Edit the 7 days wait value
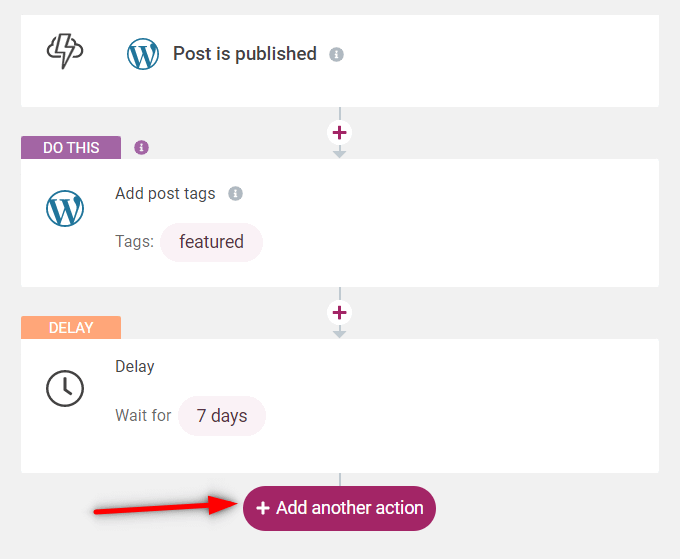Screen dimensions: 680x559 click(222, 415)
